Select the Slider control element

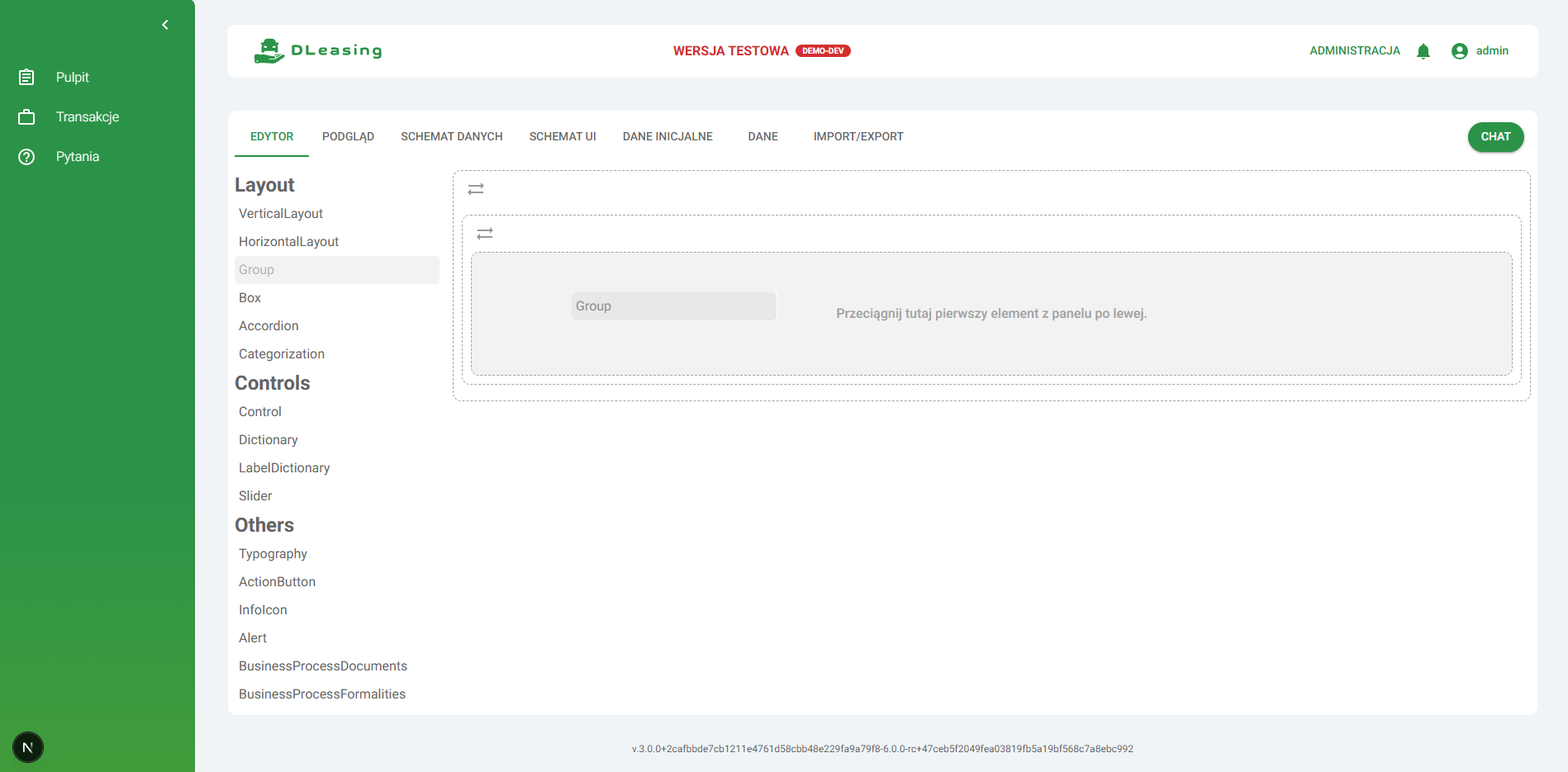pyautogui.click(x=255, y=495)
